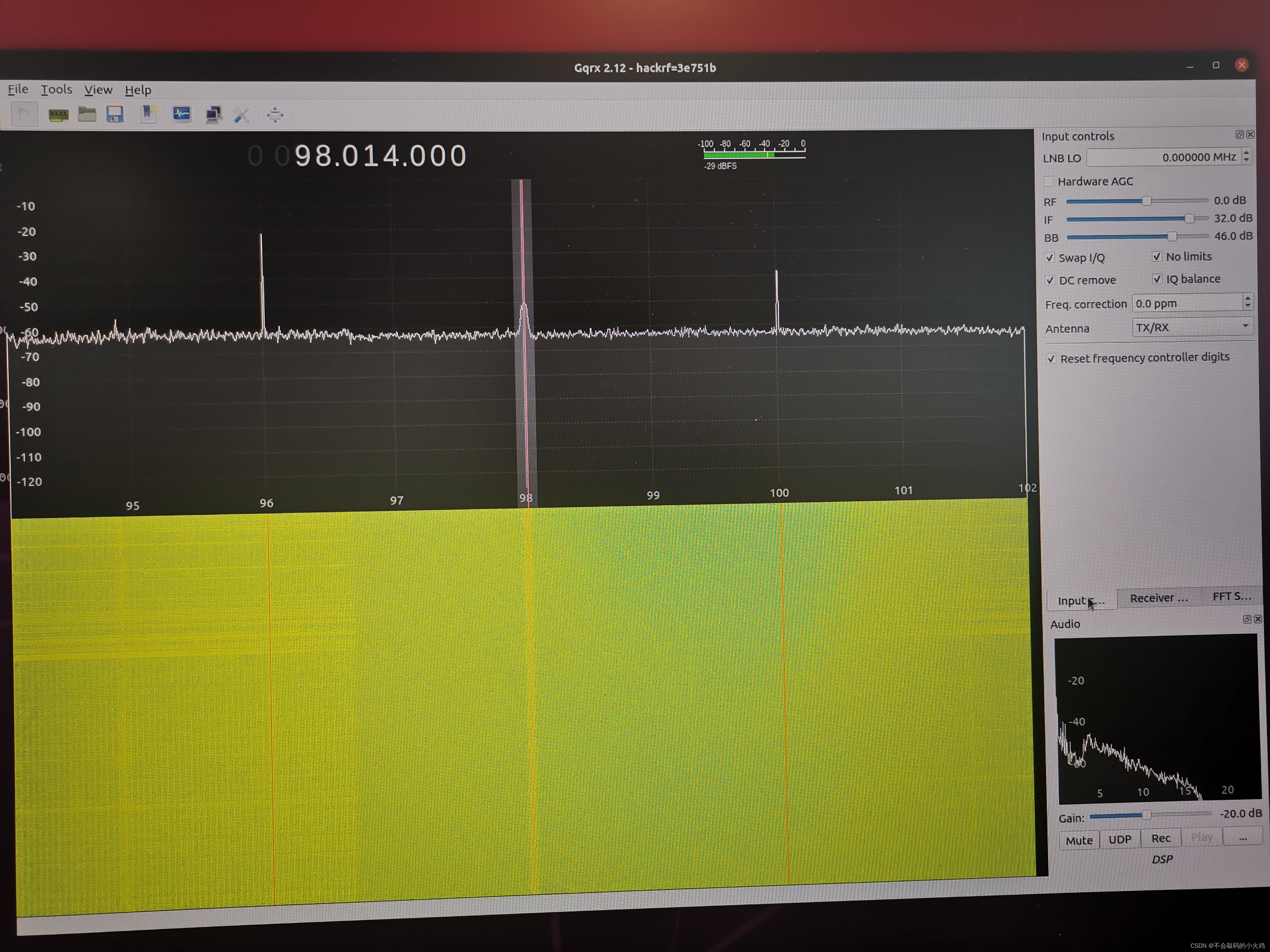Uncheck Reset frequency controller digits

coord(1051,359)
